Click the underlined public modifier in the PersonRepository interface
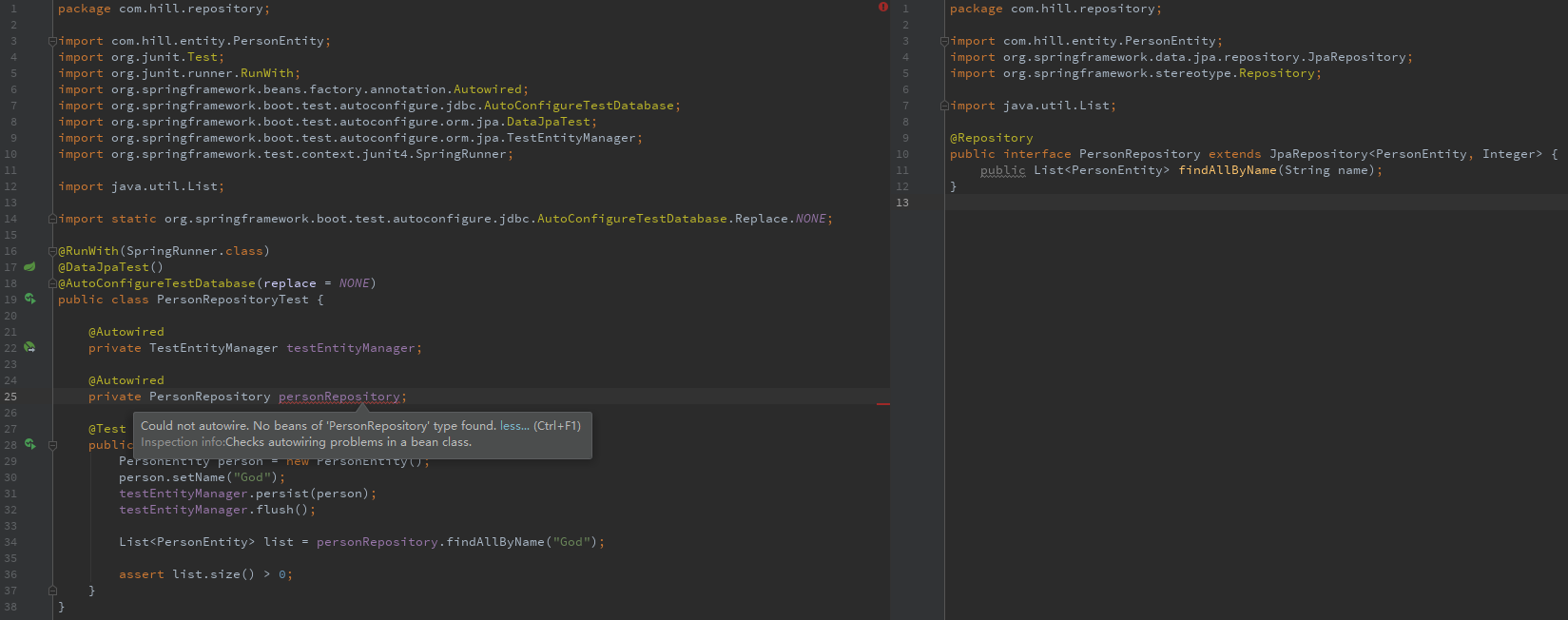This screenshot has width=1568, height=620. (x=1002, y=170)
